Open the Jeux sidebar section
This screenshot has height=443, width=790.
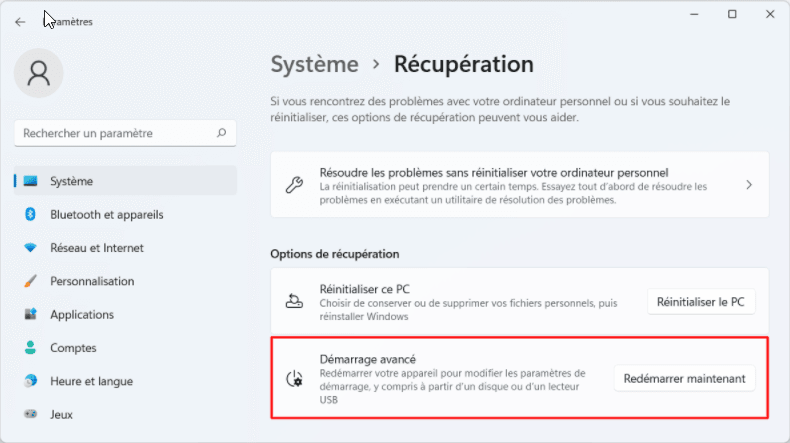tap(62, 414)
